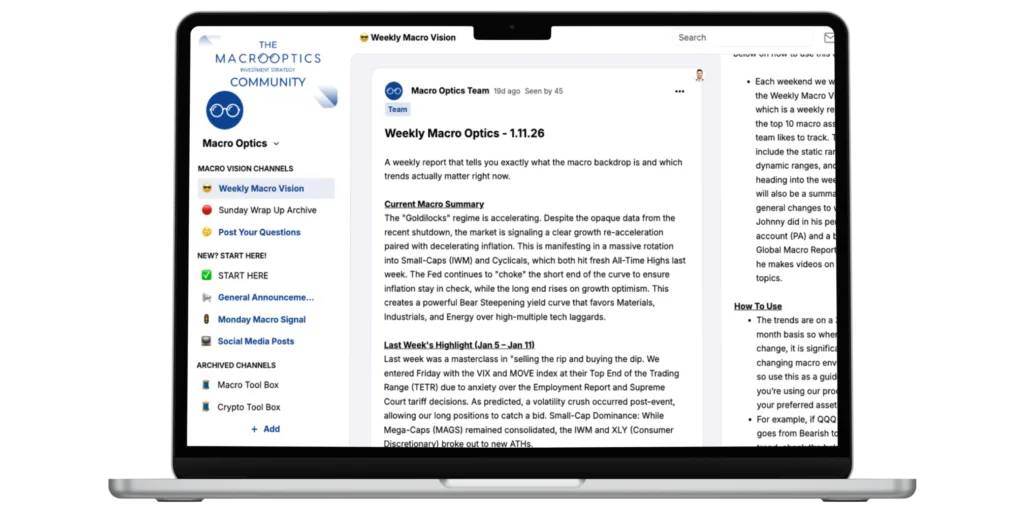Open the Crypto Tool Box archived channel

point(249,407)
